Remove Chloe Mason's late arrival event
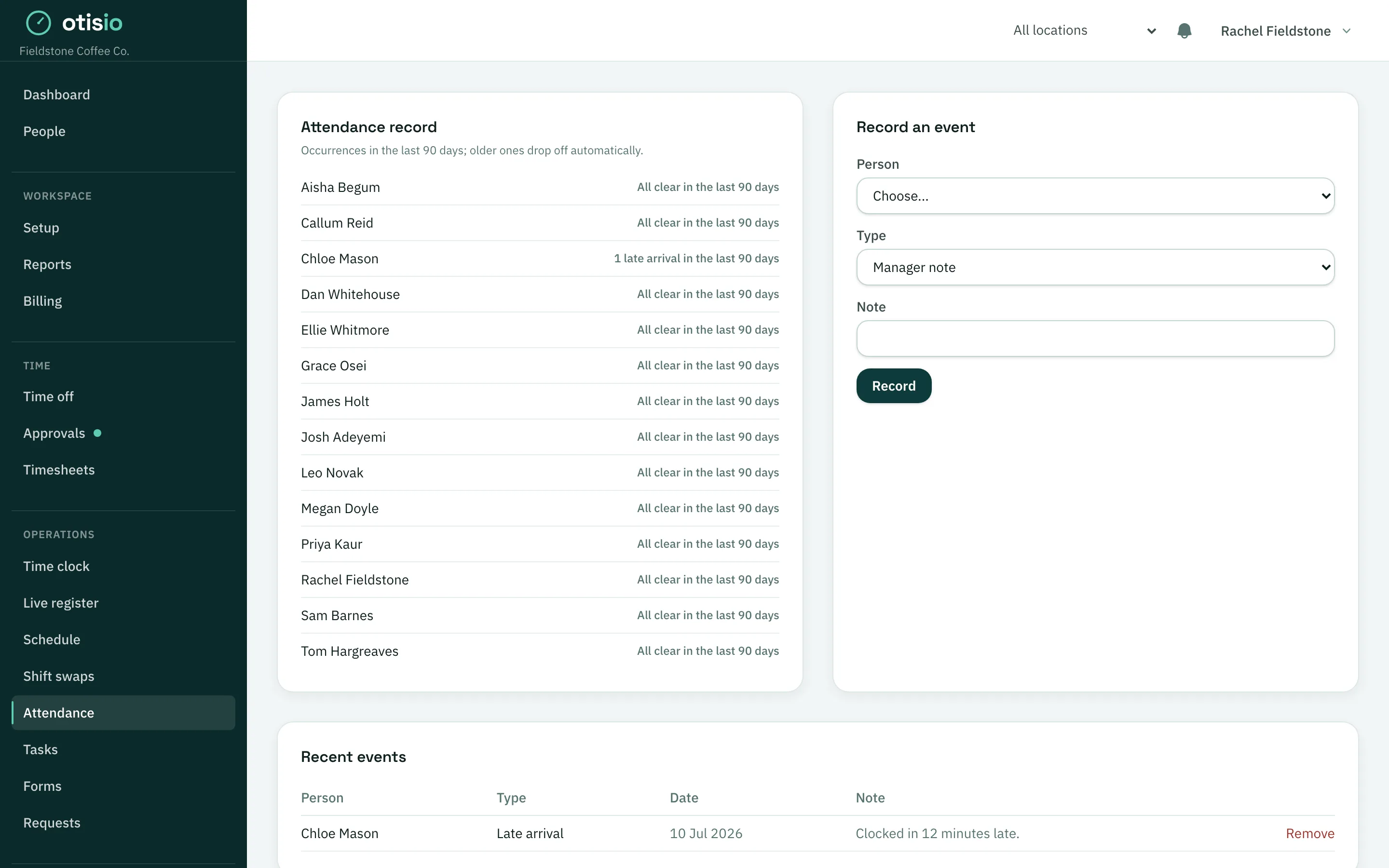Image resolution: width=1389 pixels, height=868 pixels. [x=1310, y=833]
